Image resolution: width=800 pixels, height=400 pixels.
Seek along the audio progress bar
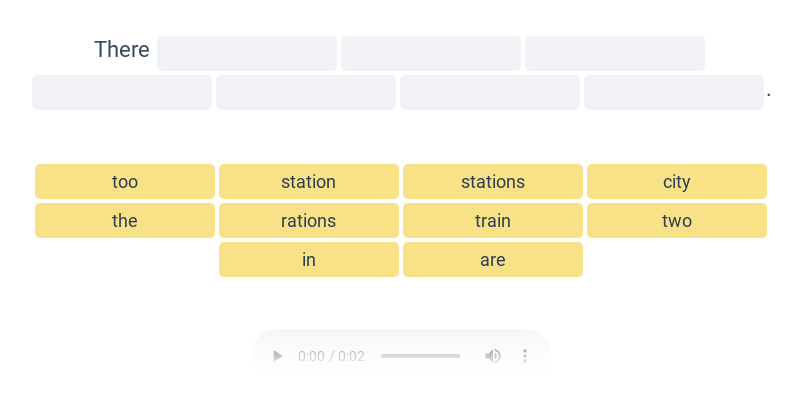[x=420, y=356]
